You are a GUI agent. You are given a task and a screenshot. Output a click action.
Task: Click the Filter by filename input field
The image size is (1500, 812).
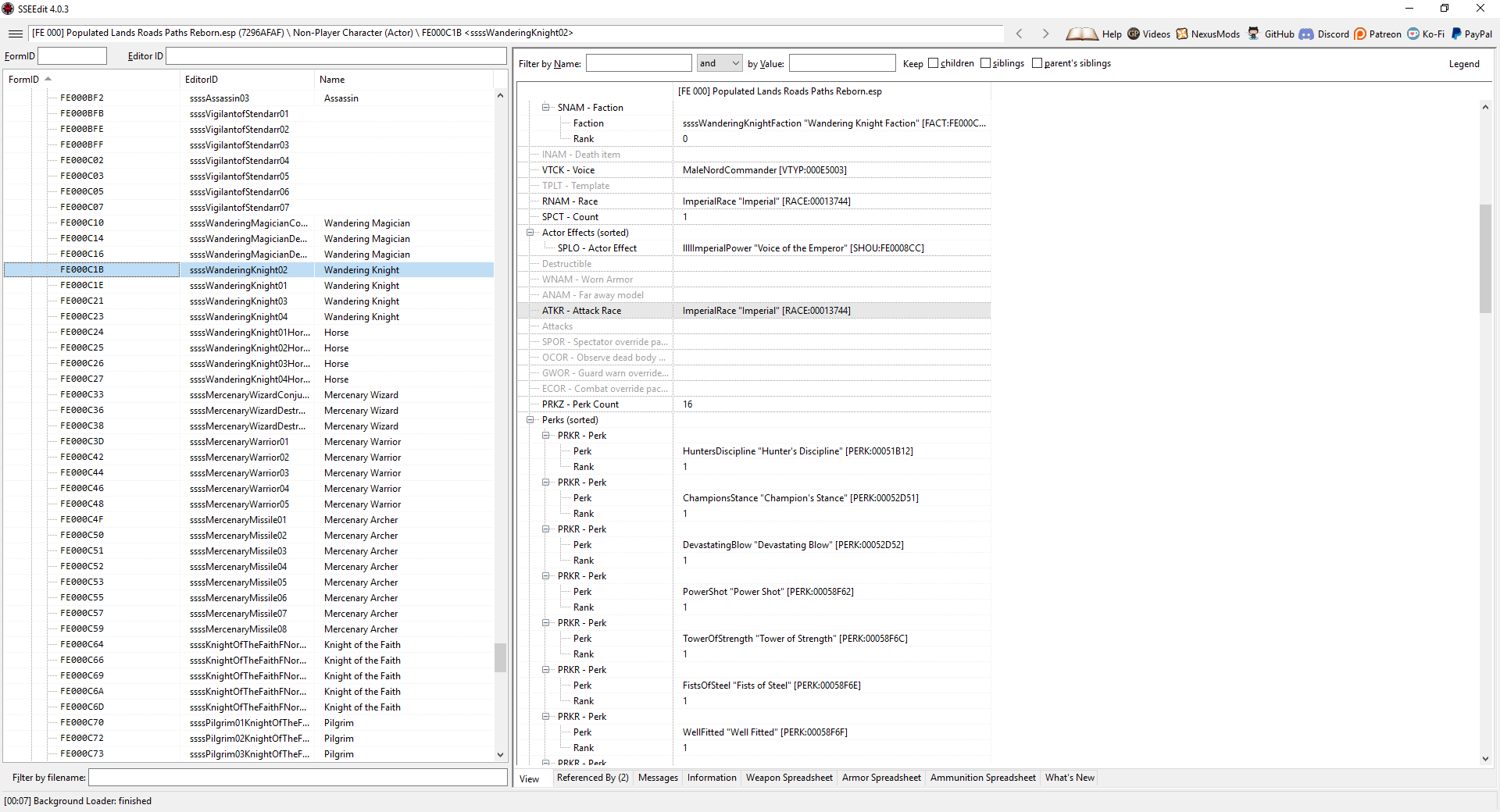[297, 778]
